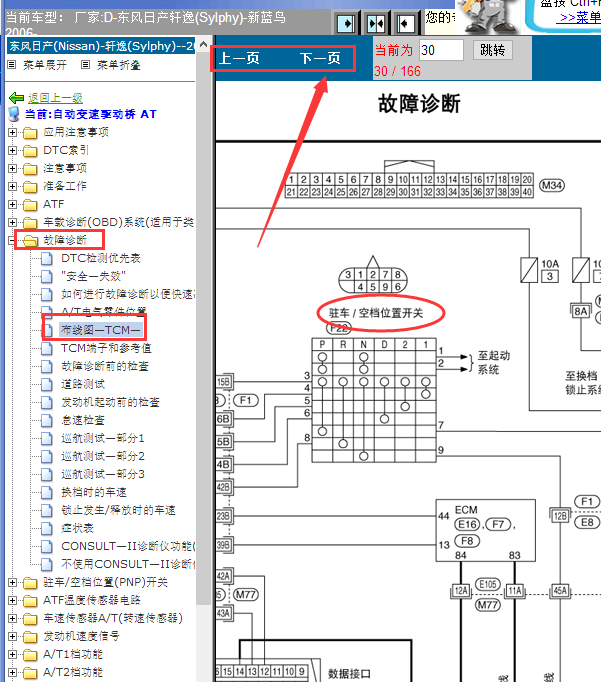Image resolution: width=601 pixels, height=682 pixels.
Task: Open the 巡航测试—部分3 page
Action: (103, 475)
